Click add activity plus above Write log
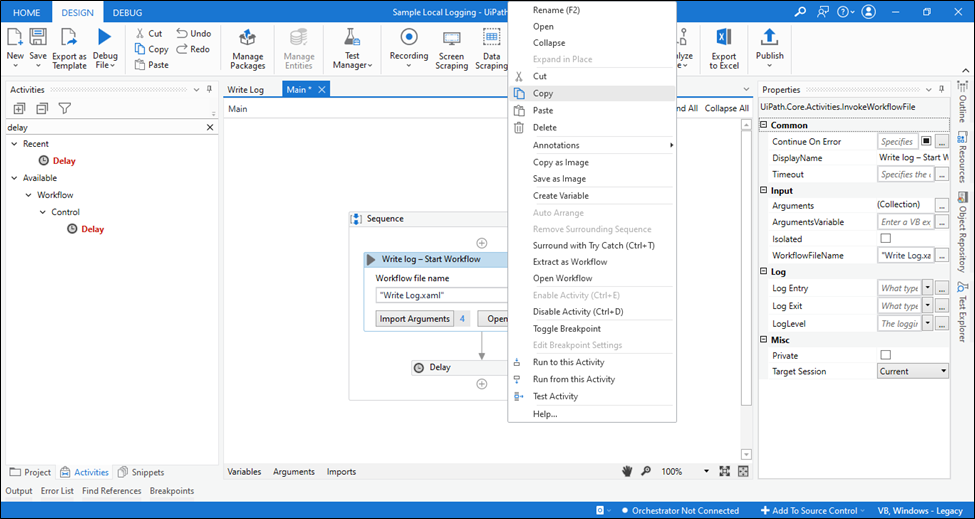The image size is (975, 519). [x=481, y=243]
